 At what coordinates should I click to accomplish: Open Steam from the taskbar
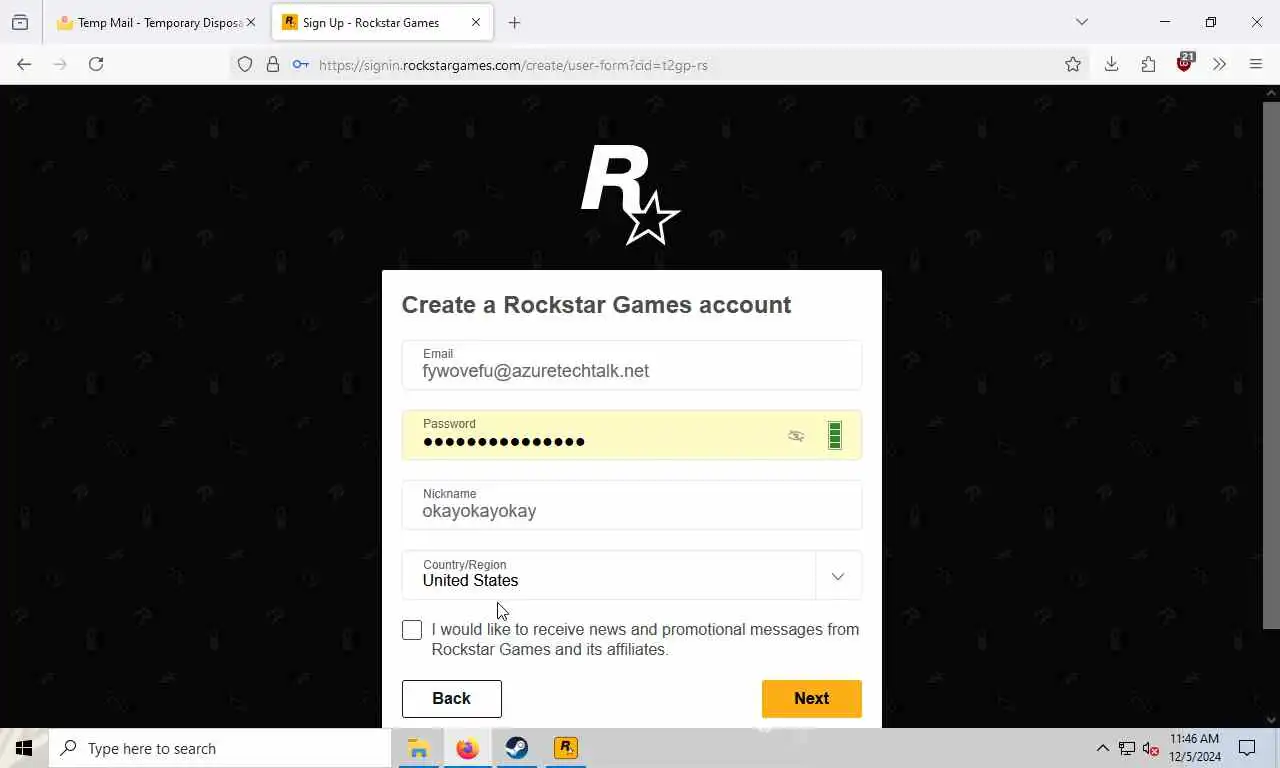click(517, 748)
